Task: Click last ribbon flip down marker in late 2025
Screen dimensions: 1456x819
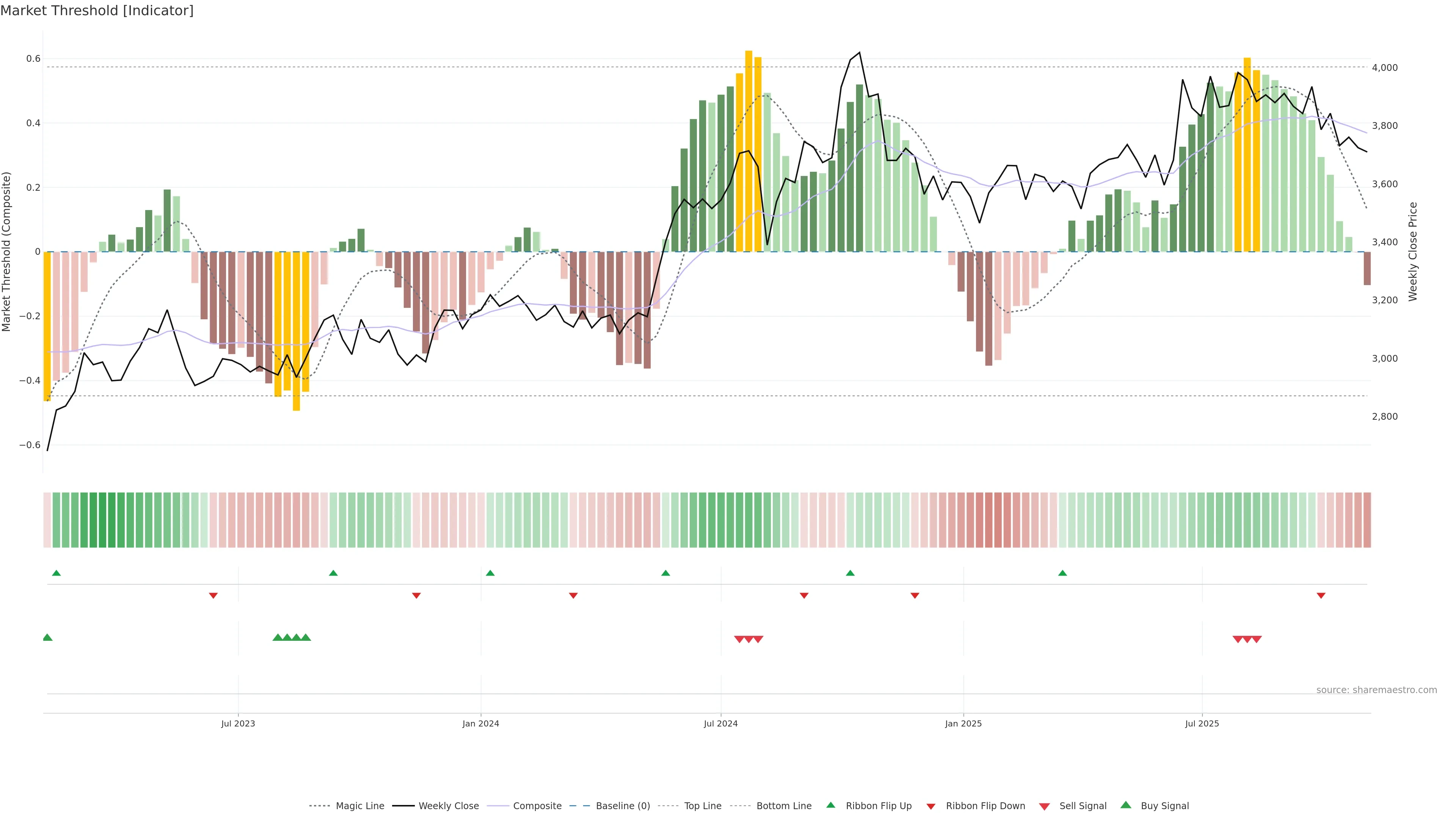Action: (x=1321, y=596)
